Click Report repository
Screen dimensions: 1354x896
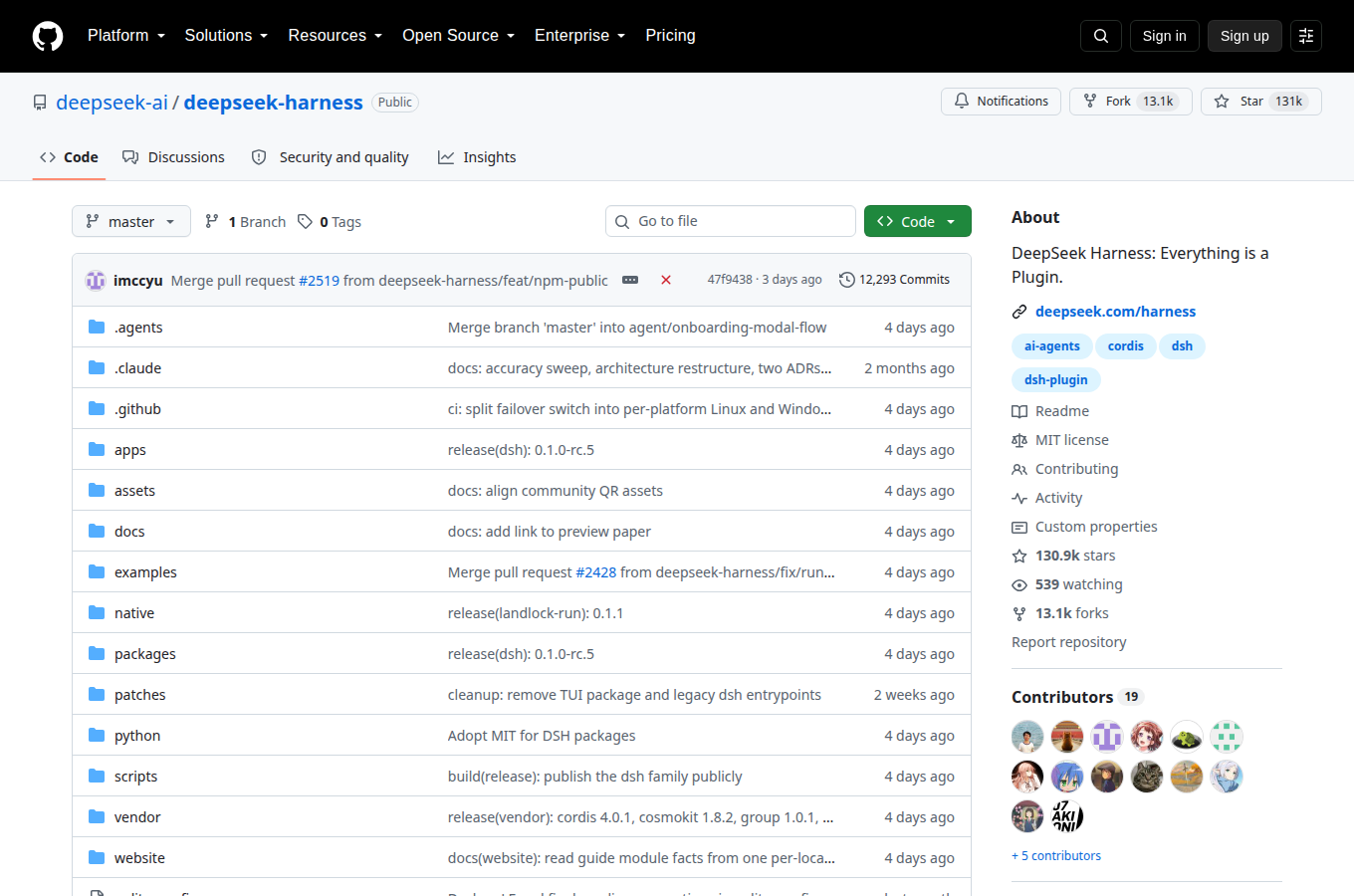coord(1069,642)
